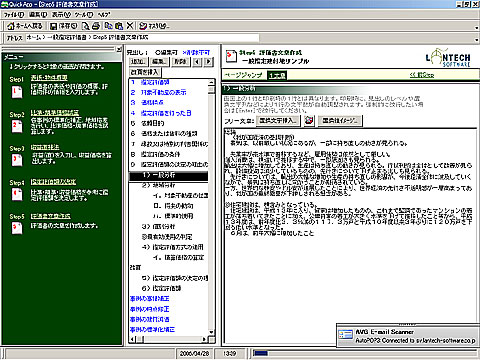
Task: Open the Step4 link in the menu panel
Action: [x=53, y=182]
